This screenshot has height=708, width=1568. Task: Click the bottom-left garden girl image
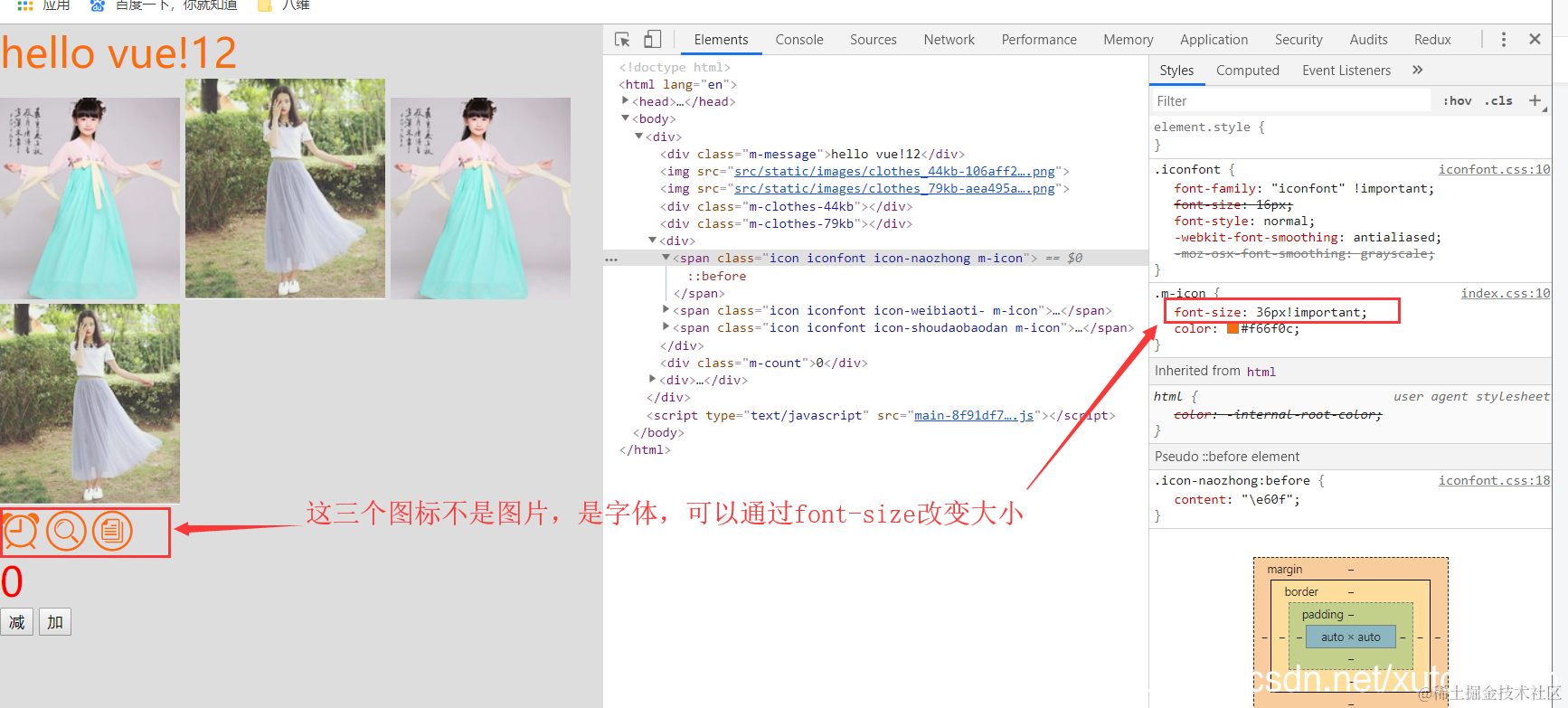point(90,403)
